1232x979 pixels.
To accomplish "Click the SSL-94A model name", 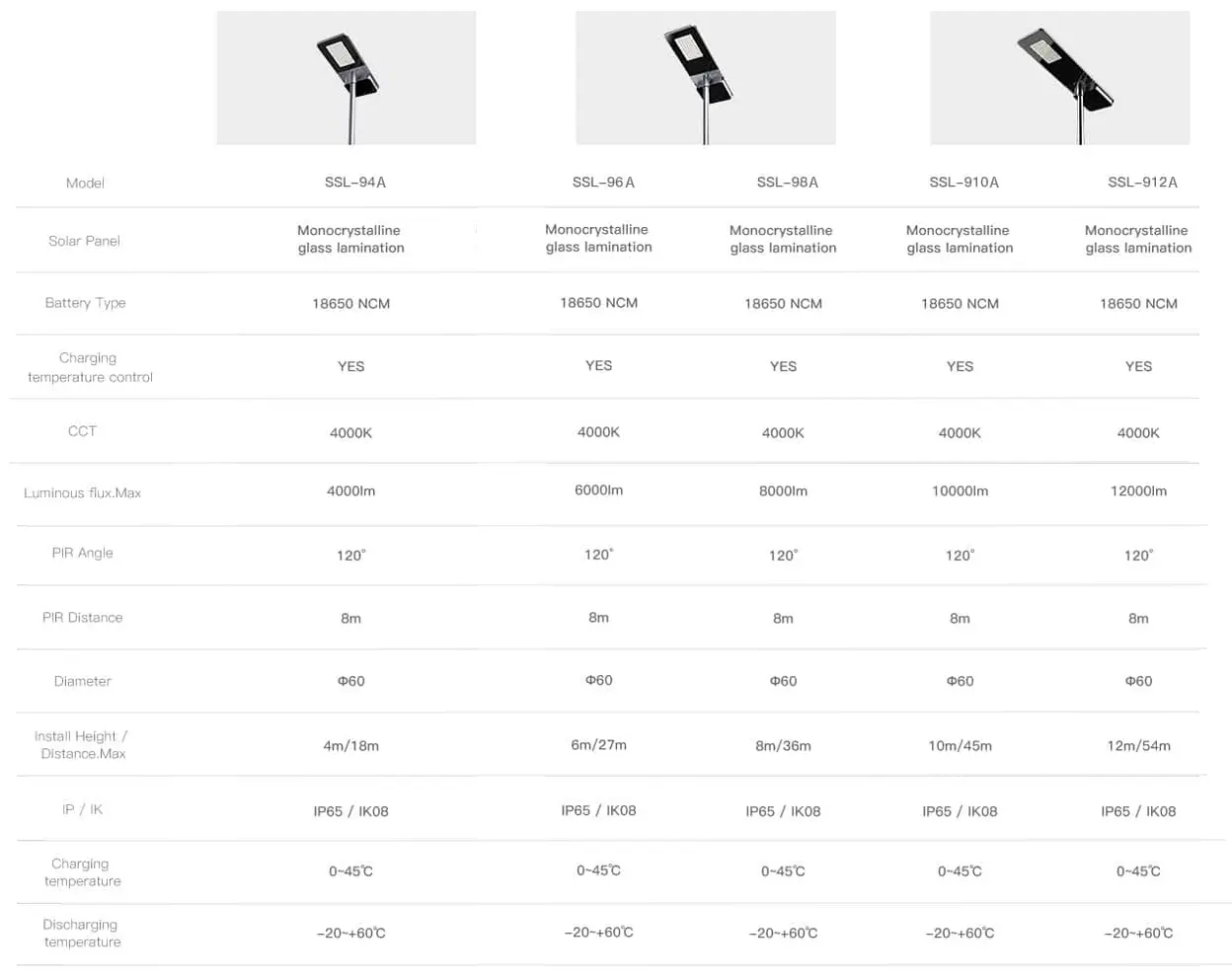I will point(355,183).
